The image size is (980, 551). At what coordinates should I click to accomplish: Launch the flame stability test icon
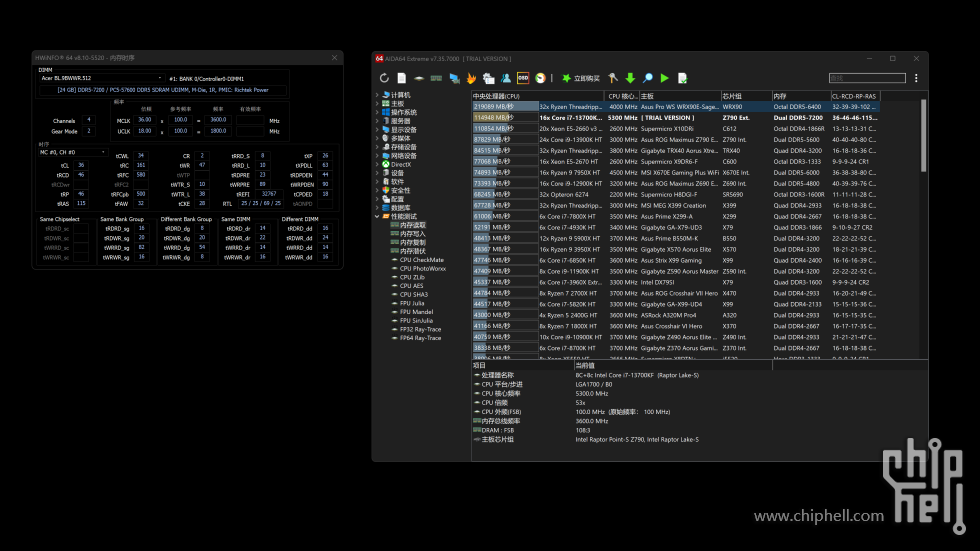pyautogui.click(x=471, y=78)
